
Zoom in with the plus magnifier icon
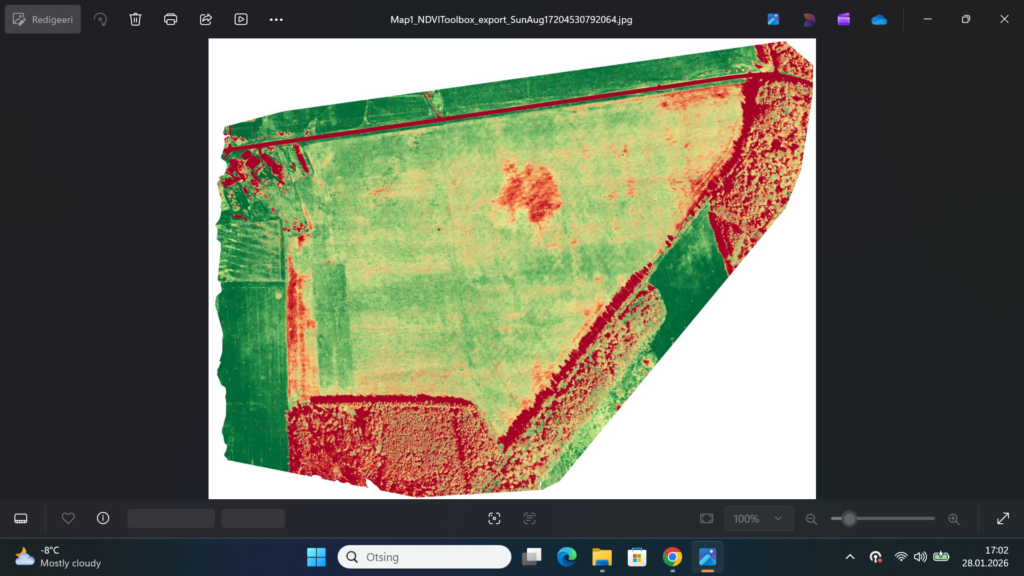tap(953, 518)
